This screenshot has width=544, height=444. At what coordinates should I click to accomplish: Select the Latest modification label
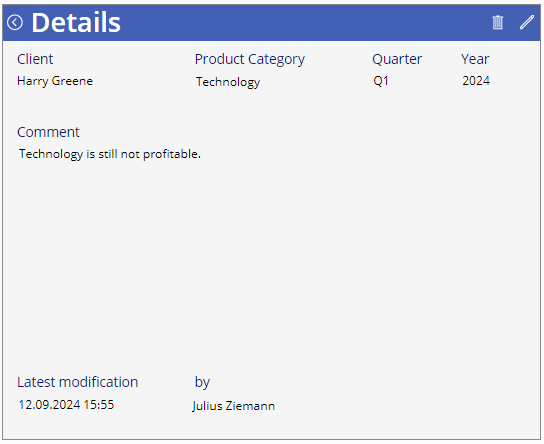pyautogui.click(x=78, y=382)
